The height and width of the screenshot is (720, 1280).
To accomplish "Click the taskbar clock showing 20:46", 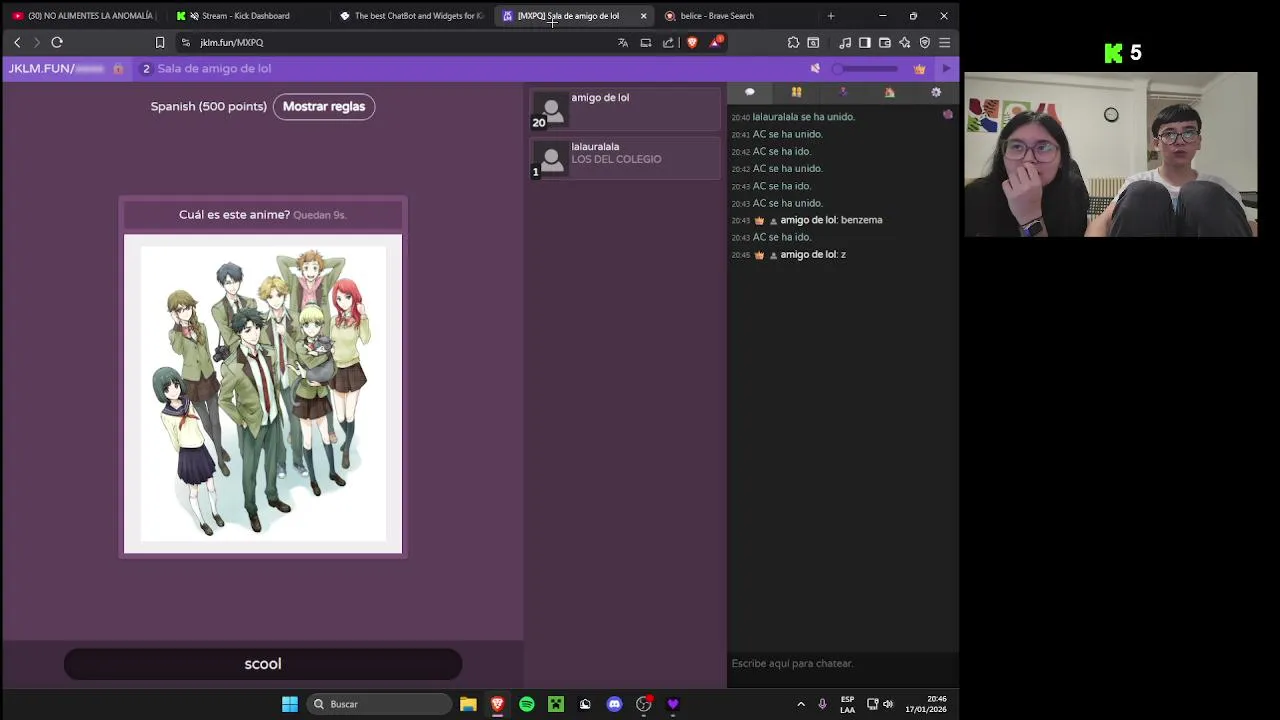I will coord(926,704).
